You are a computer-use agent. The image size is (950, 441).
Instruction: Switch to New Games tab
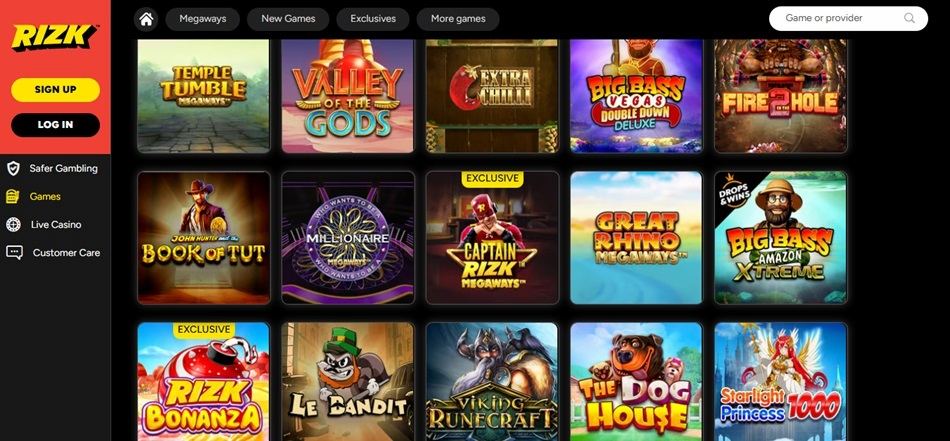coord(288,19)
